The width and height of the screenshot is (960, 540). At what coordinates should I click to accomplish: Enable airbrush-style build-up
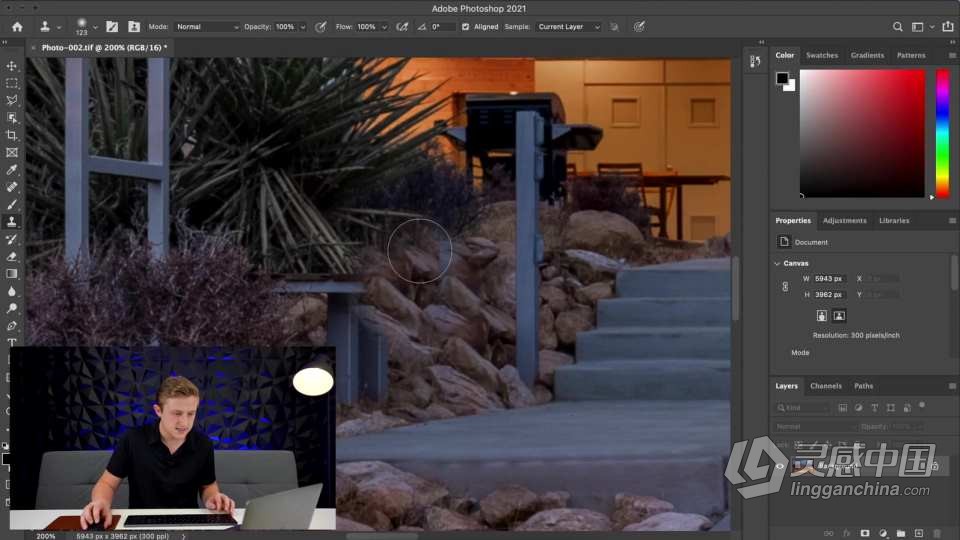click(x=402, y=27)
